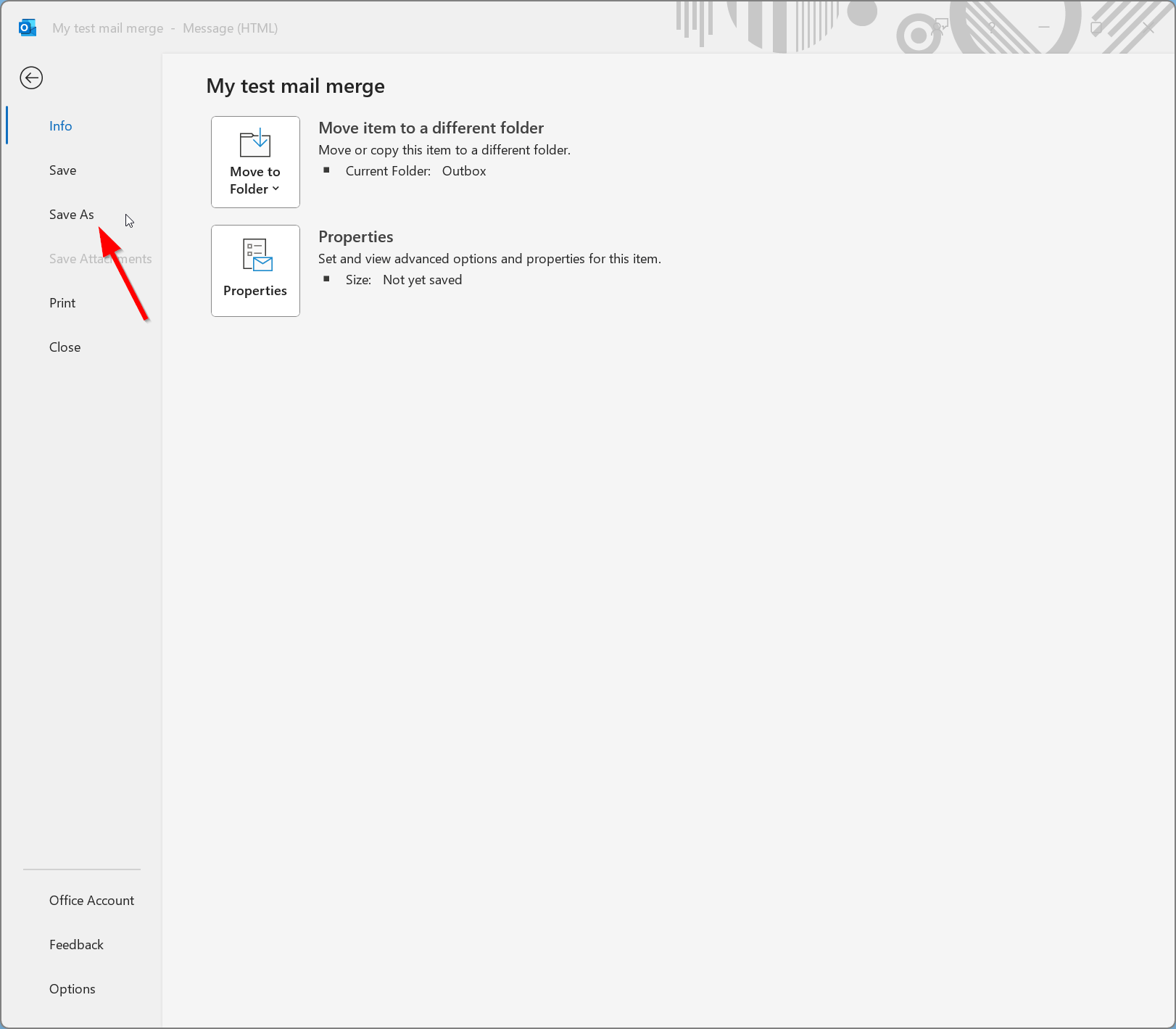The image size is (1176, 1029).
Task: Expand the Move to Folder dropdown chevron
Action: (276, 189)
